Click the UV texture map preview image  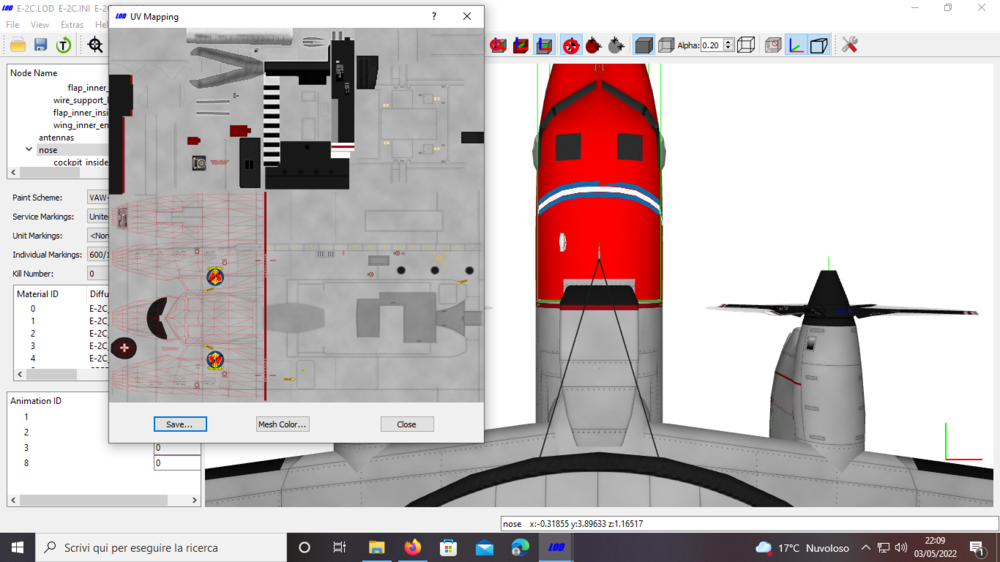297,215
